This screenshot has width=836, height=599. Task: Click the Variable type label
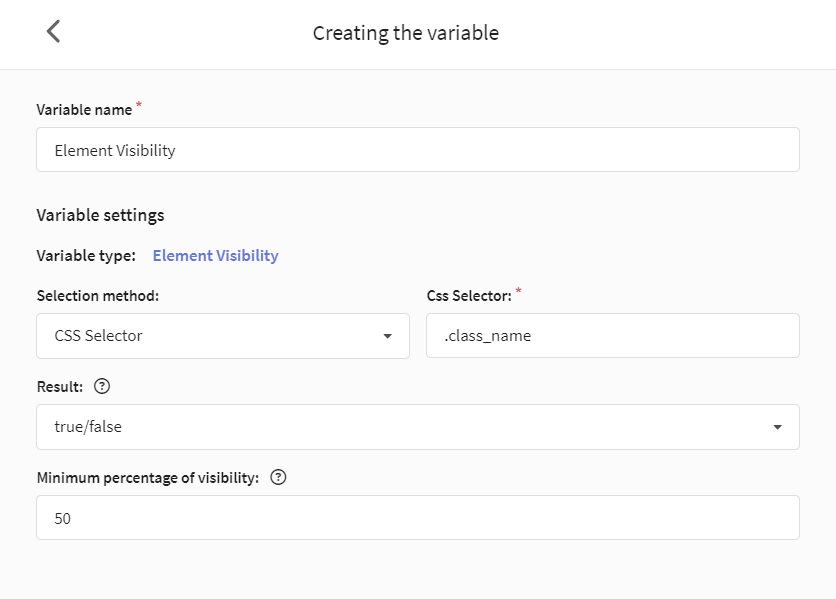click(x=86, y=255)
